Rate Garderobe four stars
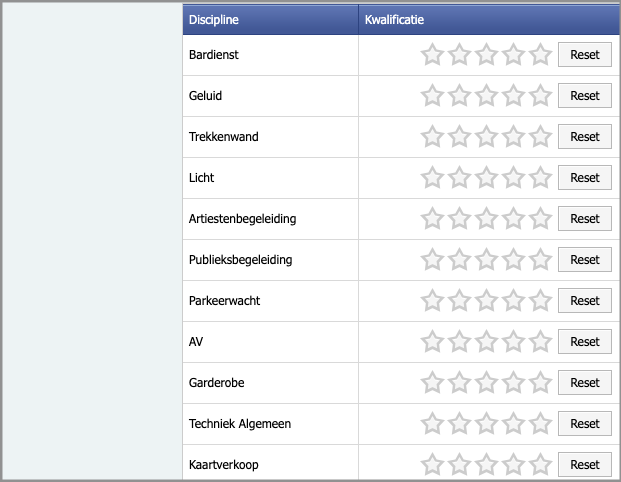Viewport: 621px width, 482px height. 513,383
